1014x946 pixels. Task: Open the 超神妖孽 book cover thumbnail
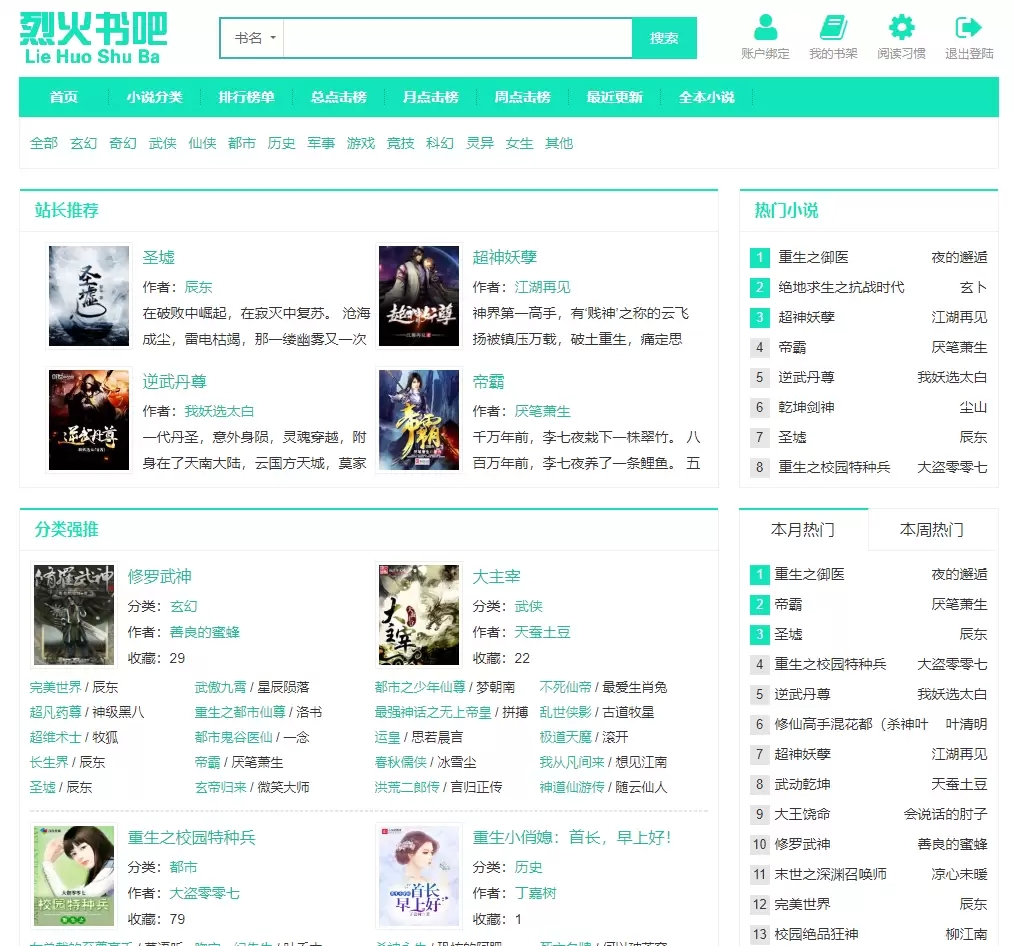pos(419,296)
